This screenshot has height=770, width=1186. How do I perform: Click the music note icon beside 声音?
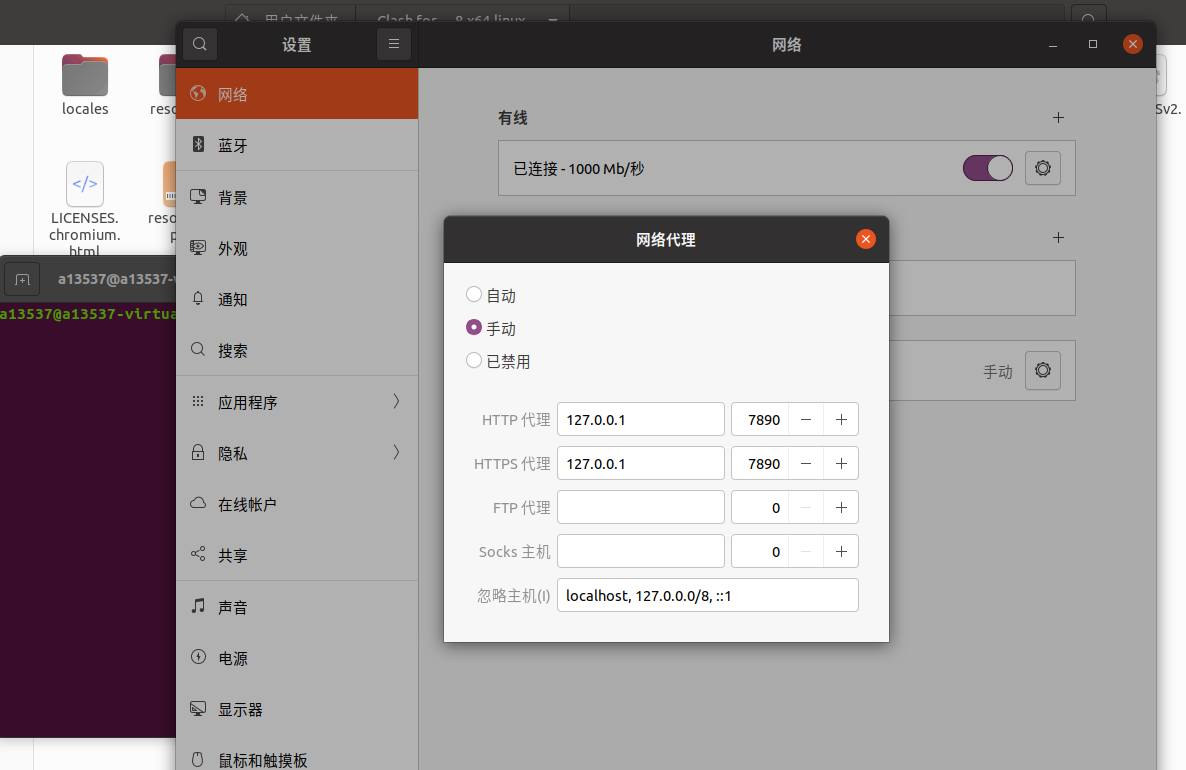(198, 605)
